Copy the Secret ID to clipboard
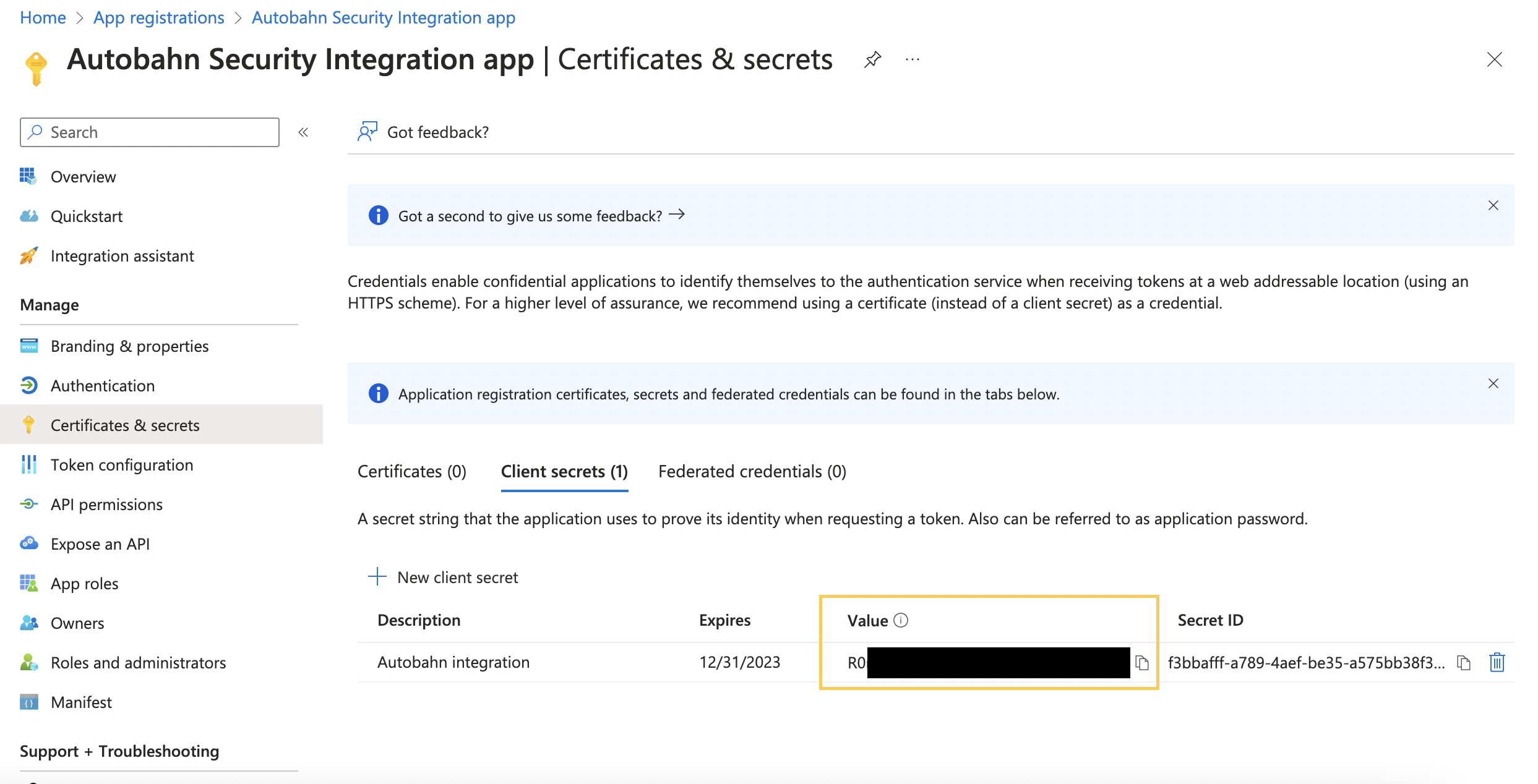This screenshot has height=784, width=1538. tap(1464, 663)
